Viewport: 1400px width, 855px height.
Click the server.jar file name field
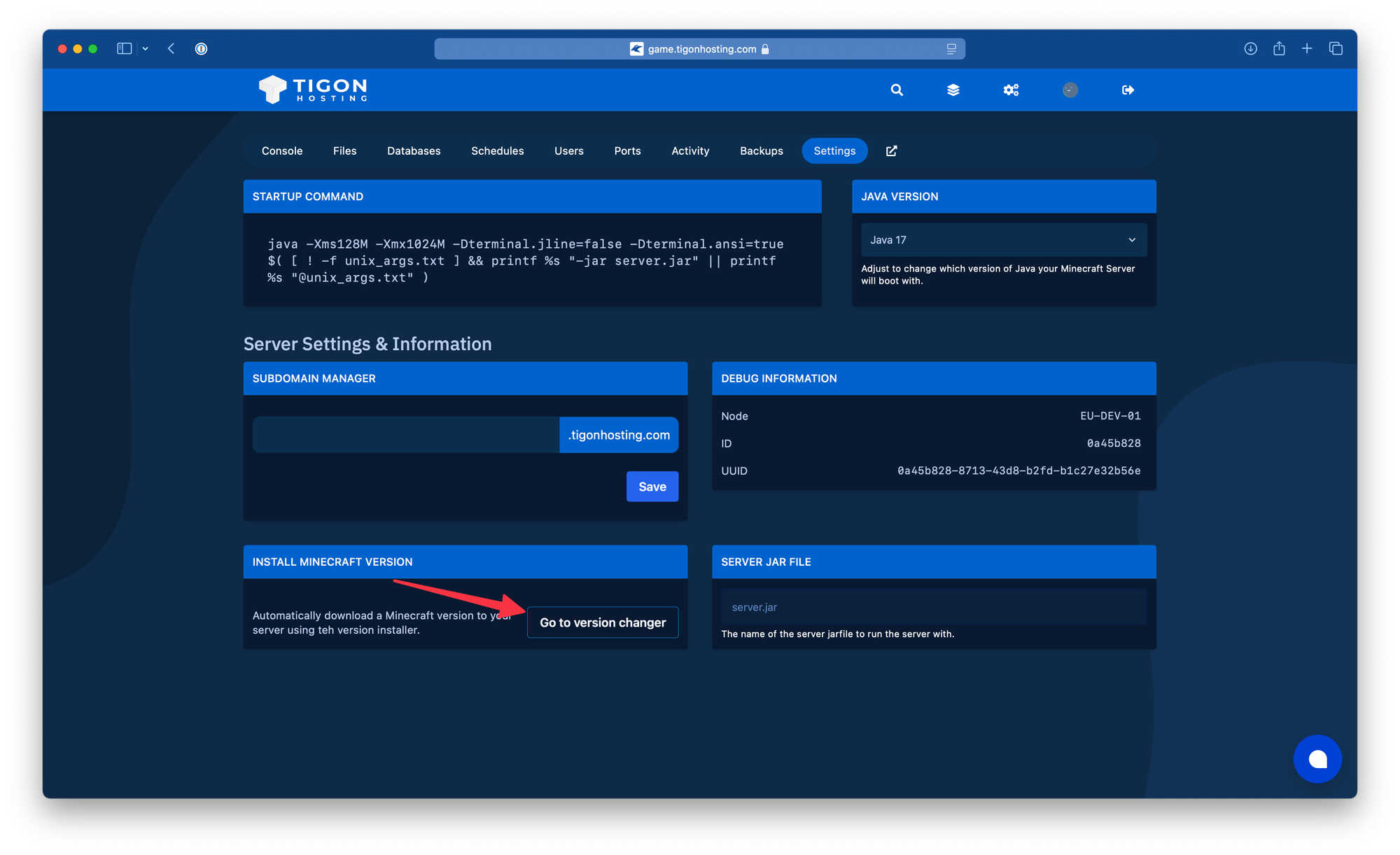(x=929, y=606)
